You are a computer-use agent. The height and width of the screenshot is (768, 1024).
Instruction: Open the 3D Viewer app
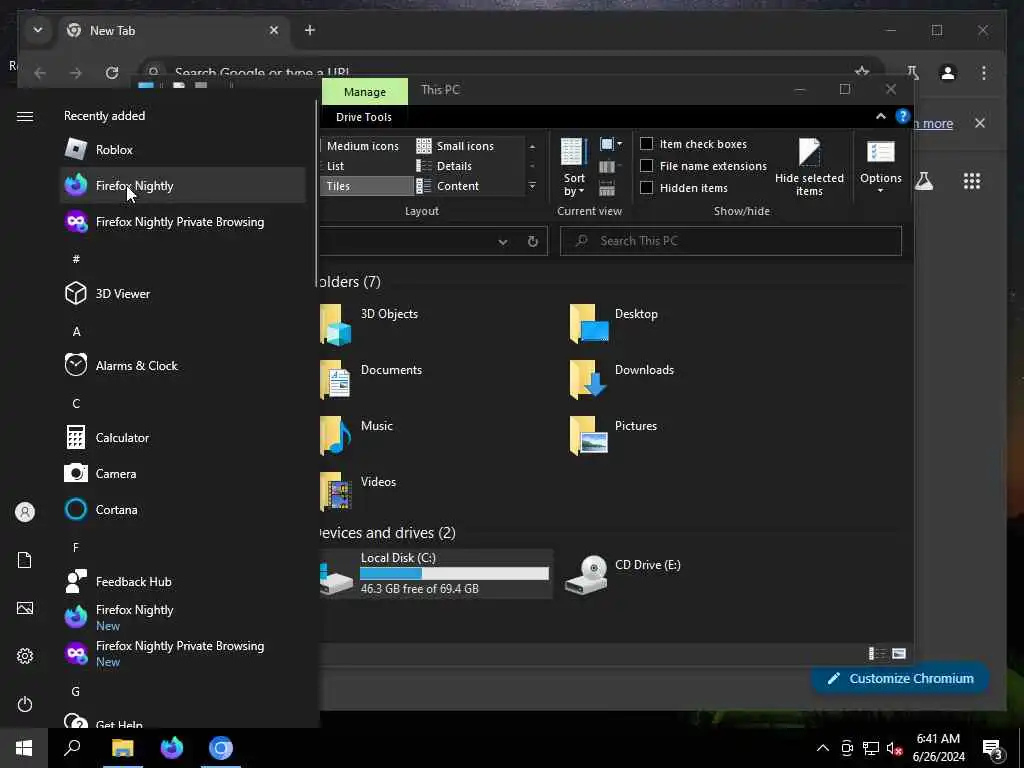pyautogui.click(x=183, y=293)
